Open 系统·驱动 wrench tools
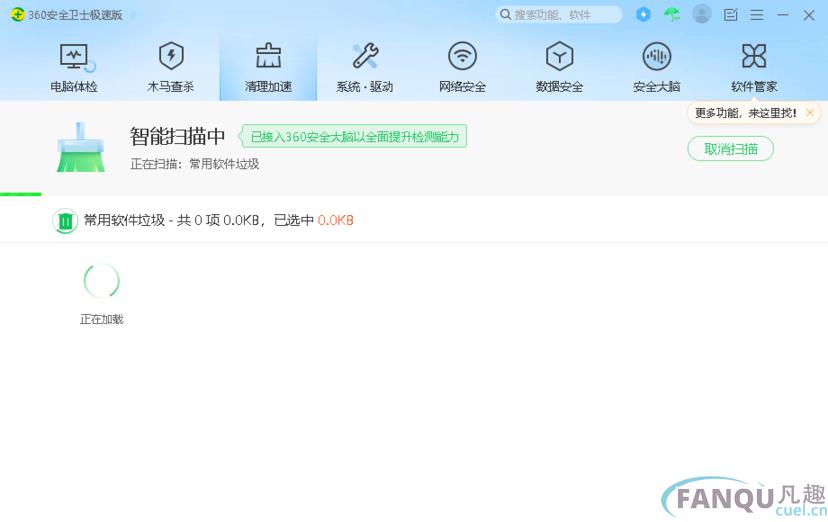The image size is (828, 522). (365, 66)
